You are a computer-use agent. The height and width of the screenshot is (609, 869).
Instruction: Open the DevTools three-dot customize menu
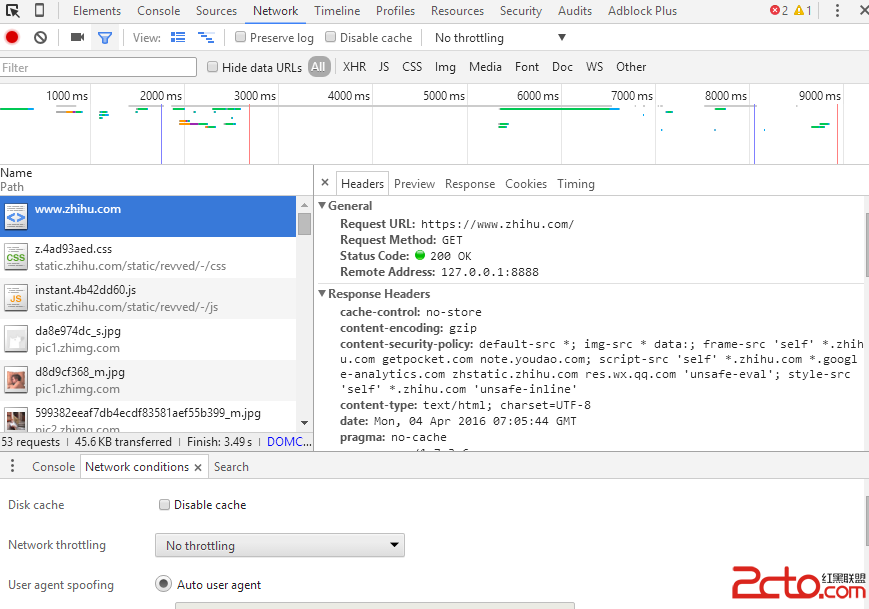[x=837, y=11]
